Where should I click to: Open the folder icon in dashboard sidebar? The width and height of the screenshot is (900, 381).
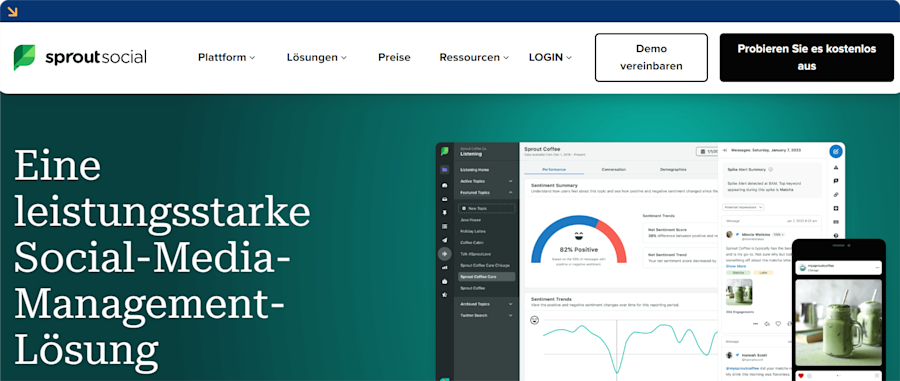pyautogui.click(x=444, y=170)
